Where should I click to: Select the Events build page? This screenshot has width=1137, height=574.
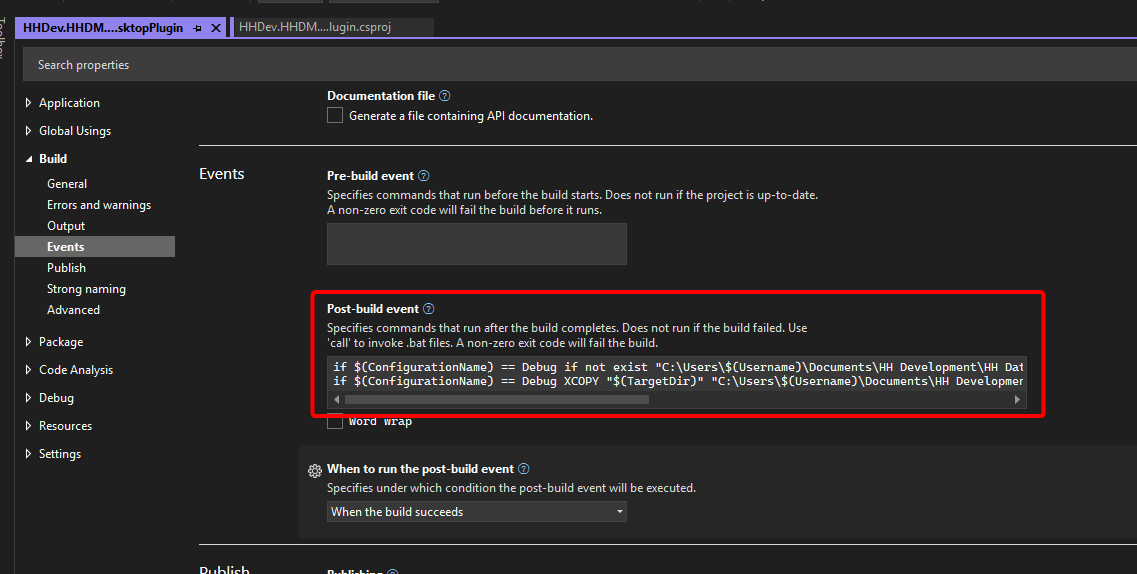click(x=95, y=246)
